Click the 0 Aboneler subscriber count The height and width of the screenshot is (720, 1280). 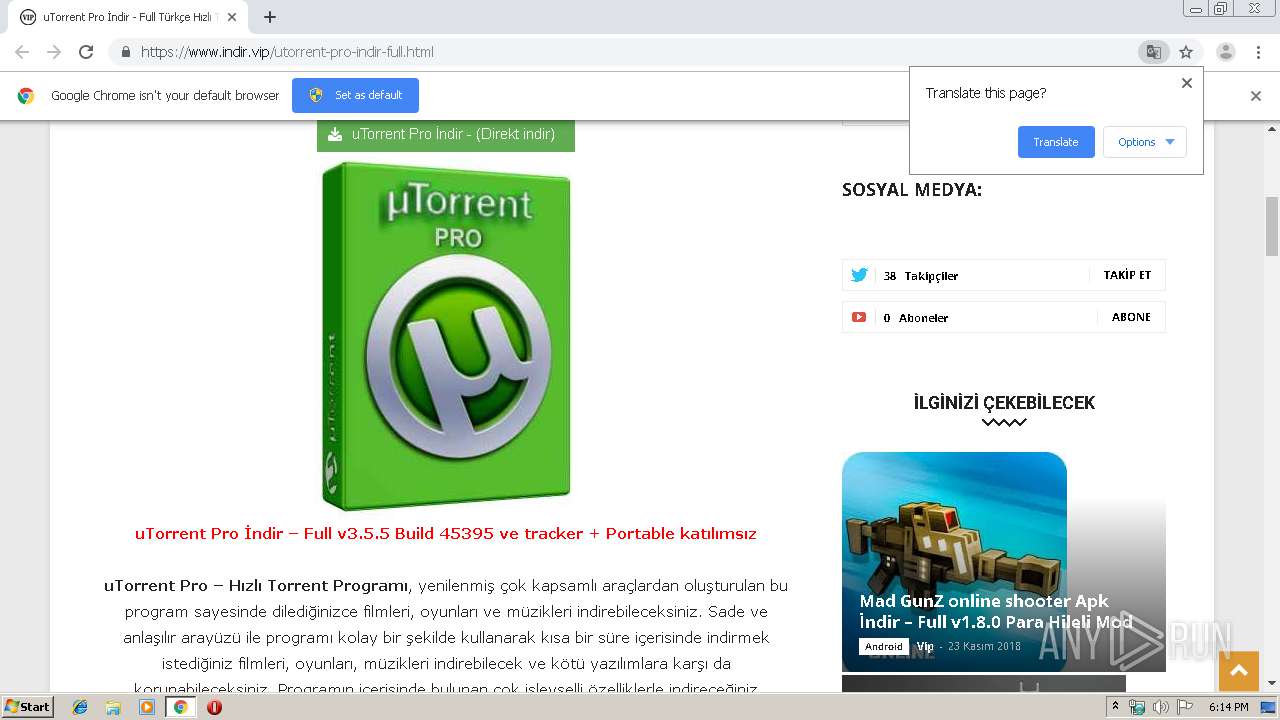click(x=916, y=318)
